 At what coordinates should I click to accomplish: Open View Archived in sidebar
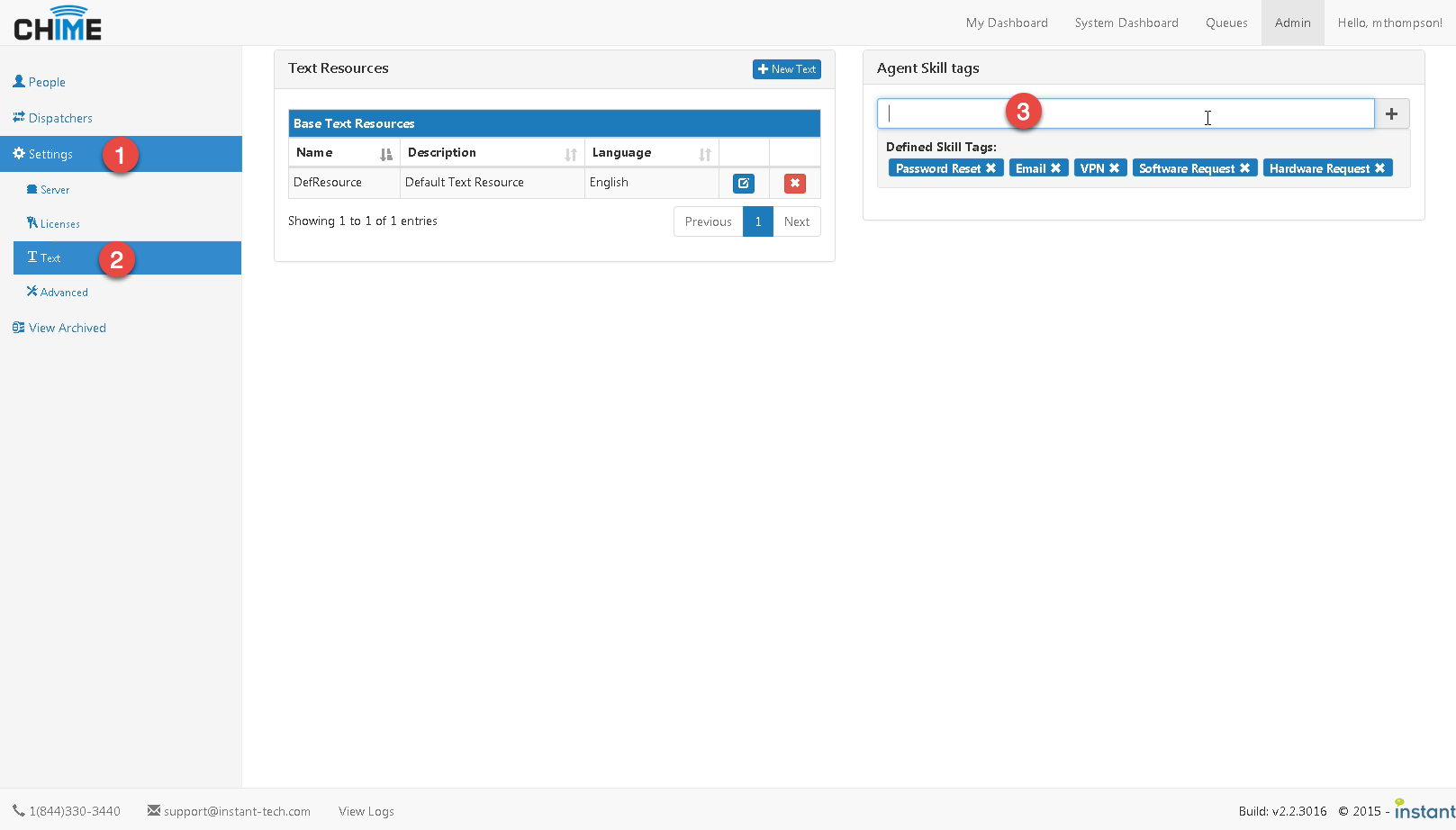click(59, 328)
